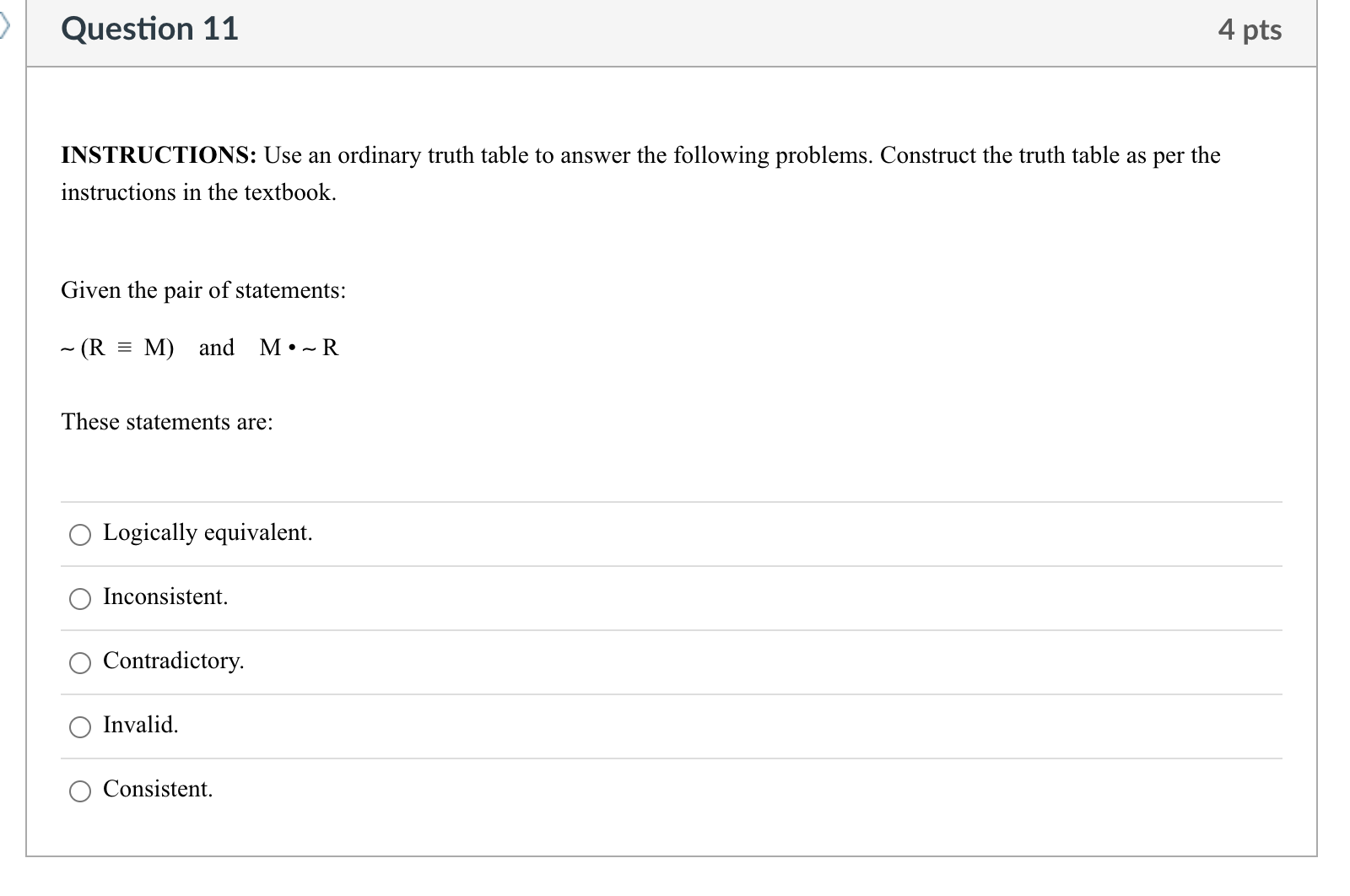
Task: Click the 'Invalid.' answer text
Action: (x=140, y=724)
